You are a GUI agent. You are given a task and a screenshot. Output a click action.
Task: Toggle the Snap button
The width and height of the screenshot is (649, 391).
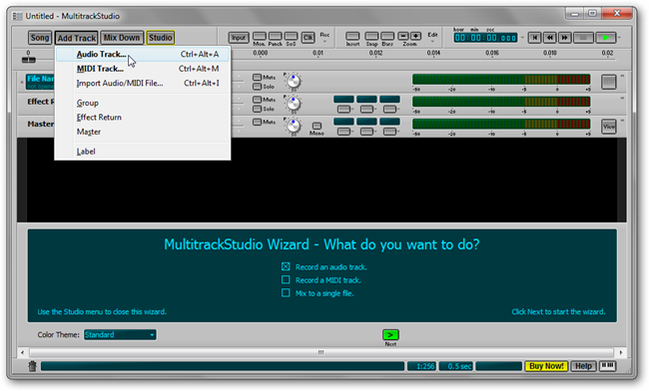coord(372,36)
